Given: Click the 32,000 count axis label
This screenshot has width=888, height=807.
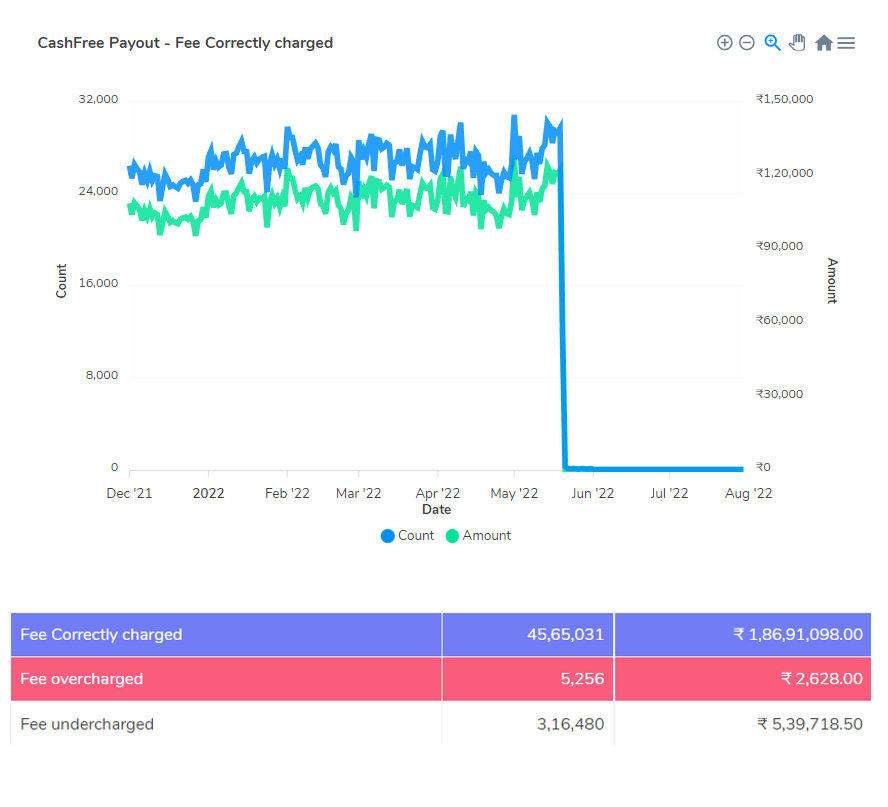Looking at the screenshot, I should [x=99, y=100].
